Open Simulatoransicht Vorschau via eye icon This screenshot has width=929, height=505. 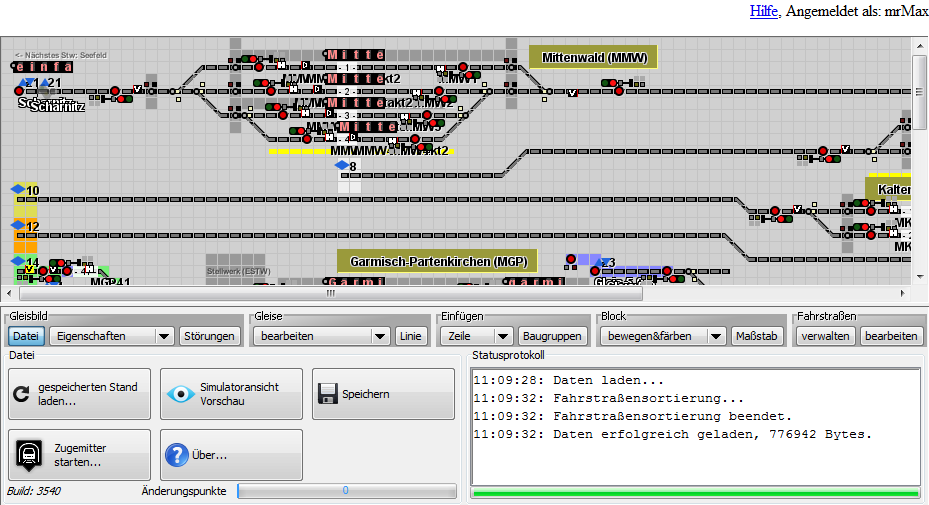click(x=181, y=394)
